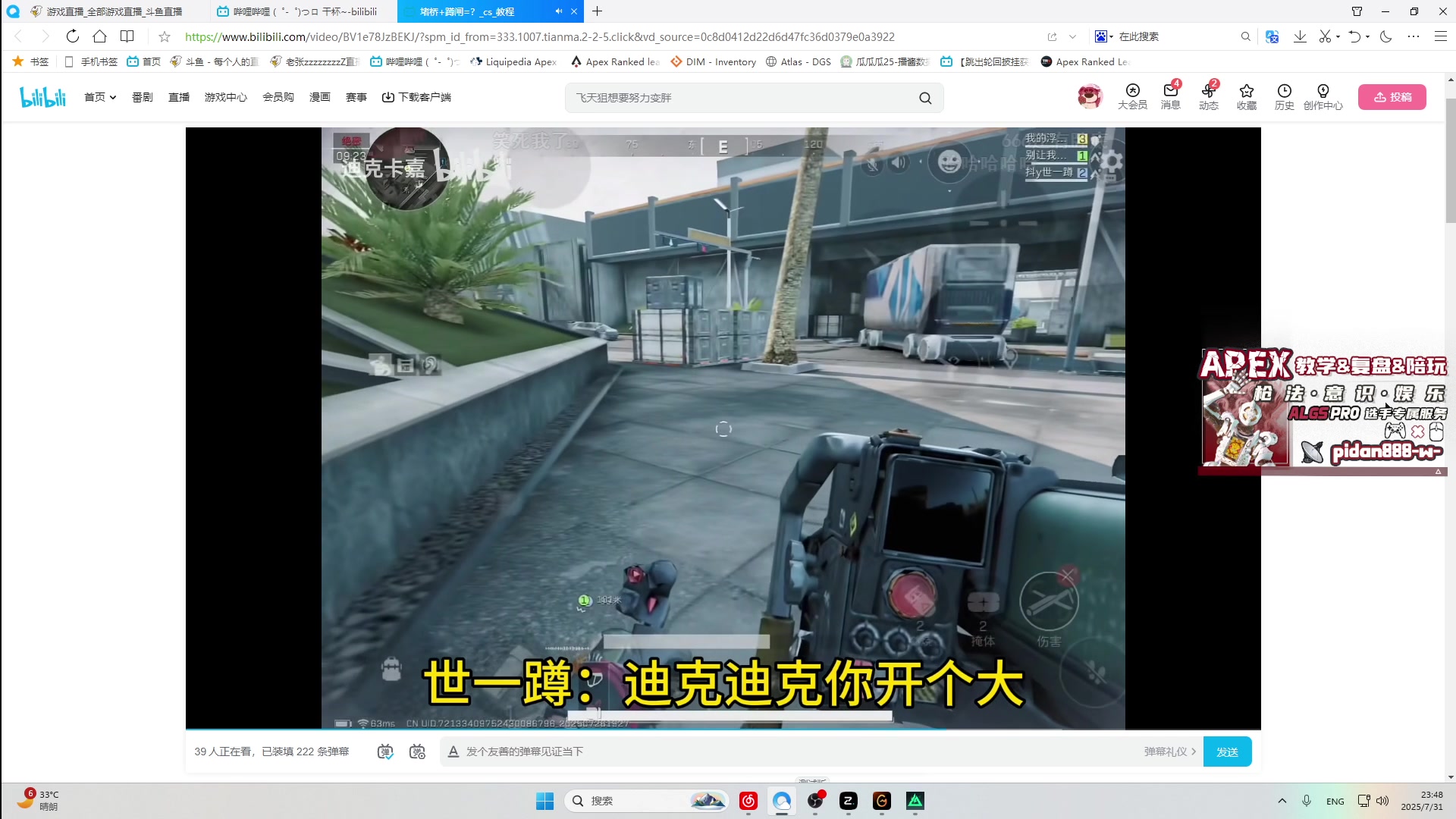
Task: Open the browser downloads icon
Action: (x=1300, y=36)
